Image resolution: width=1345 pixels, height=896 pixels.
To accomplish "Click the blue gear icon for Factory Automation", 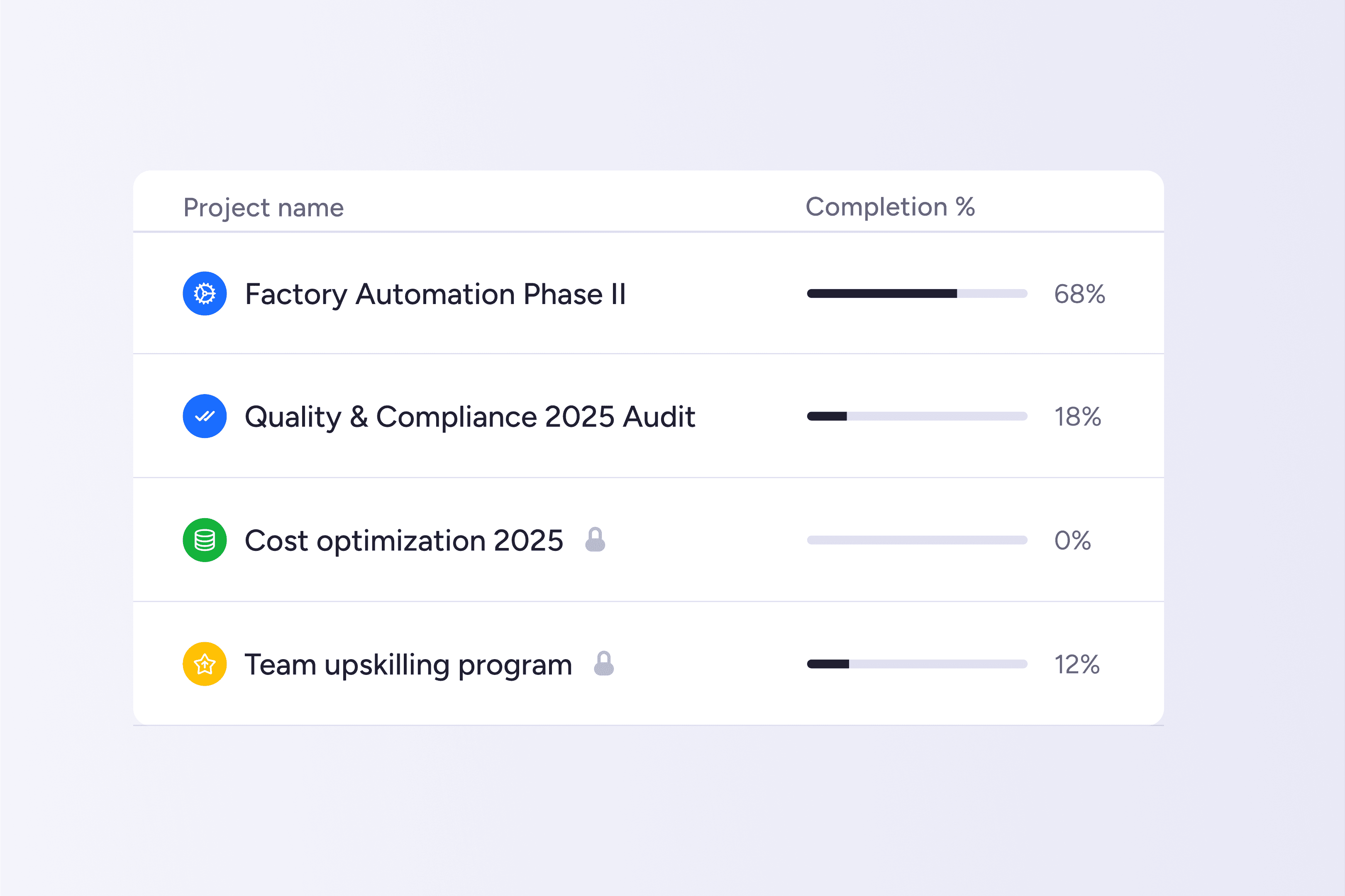I will coord(205,294).
